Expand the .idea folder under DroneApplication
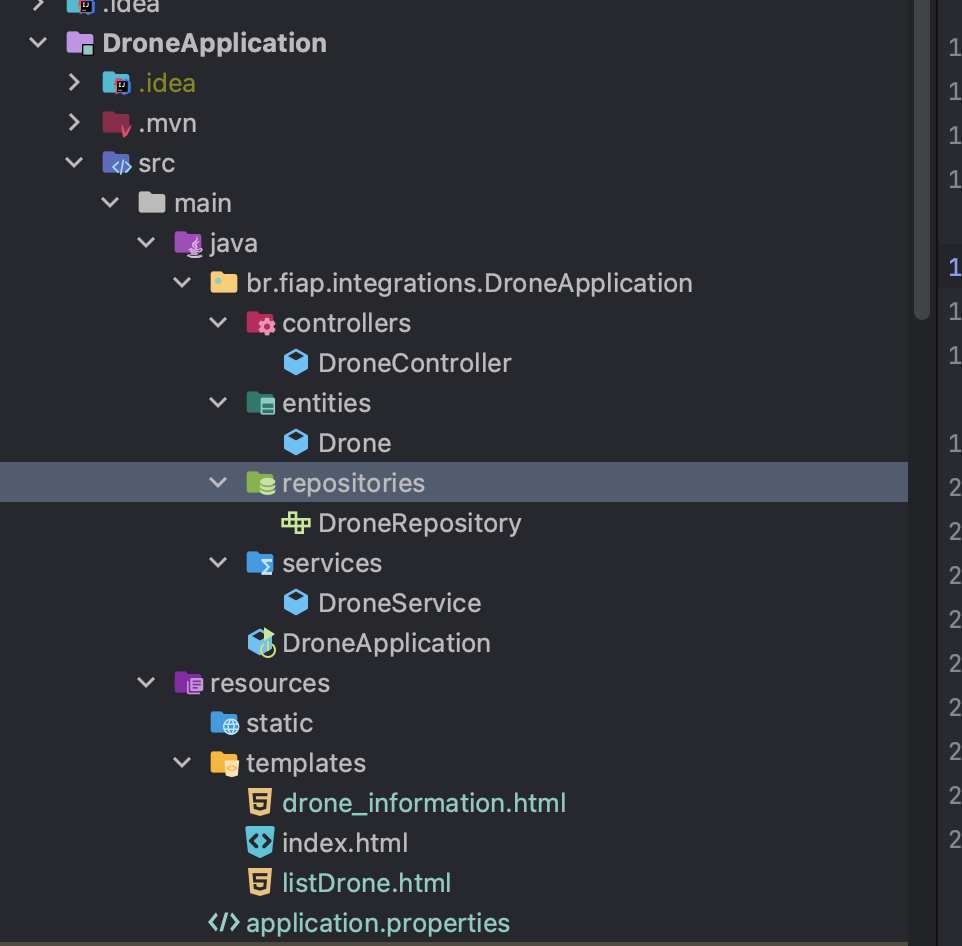 click(x=74, y=83)
